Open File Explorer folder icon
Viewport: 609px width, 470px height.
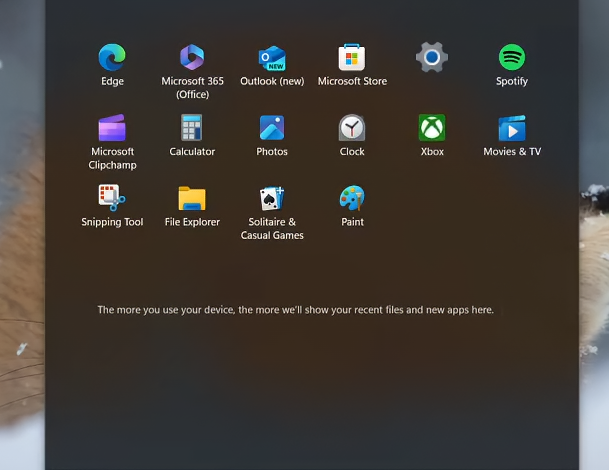click(192, 198)
